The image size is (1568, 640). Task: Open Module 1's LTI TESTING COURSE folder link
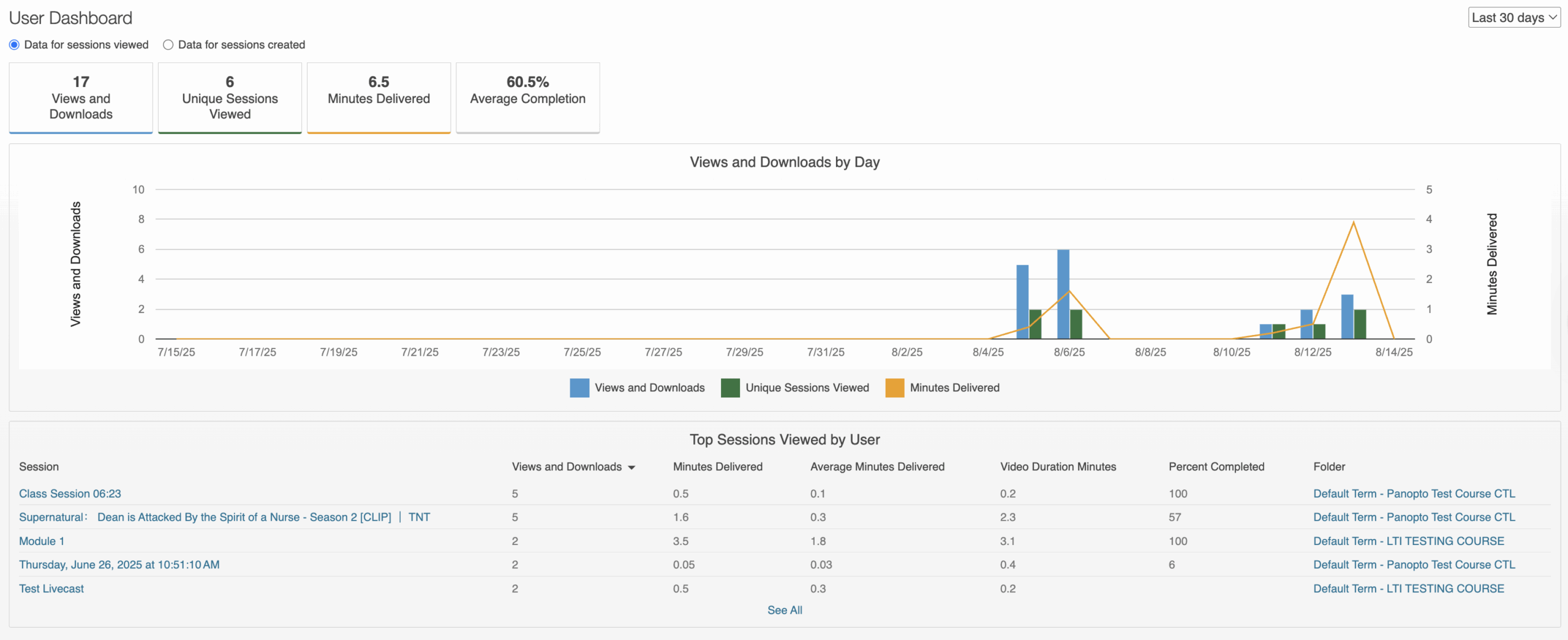[x=1408, y=541]
